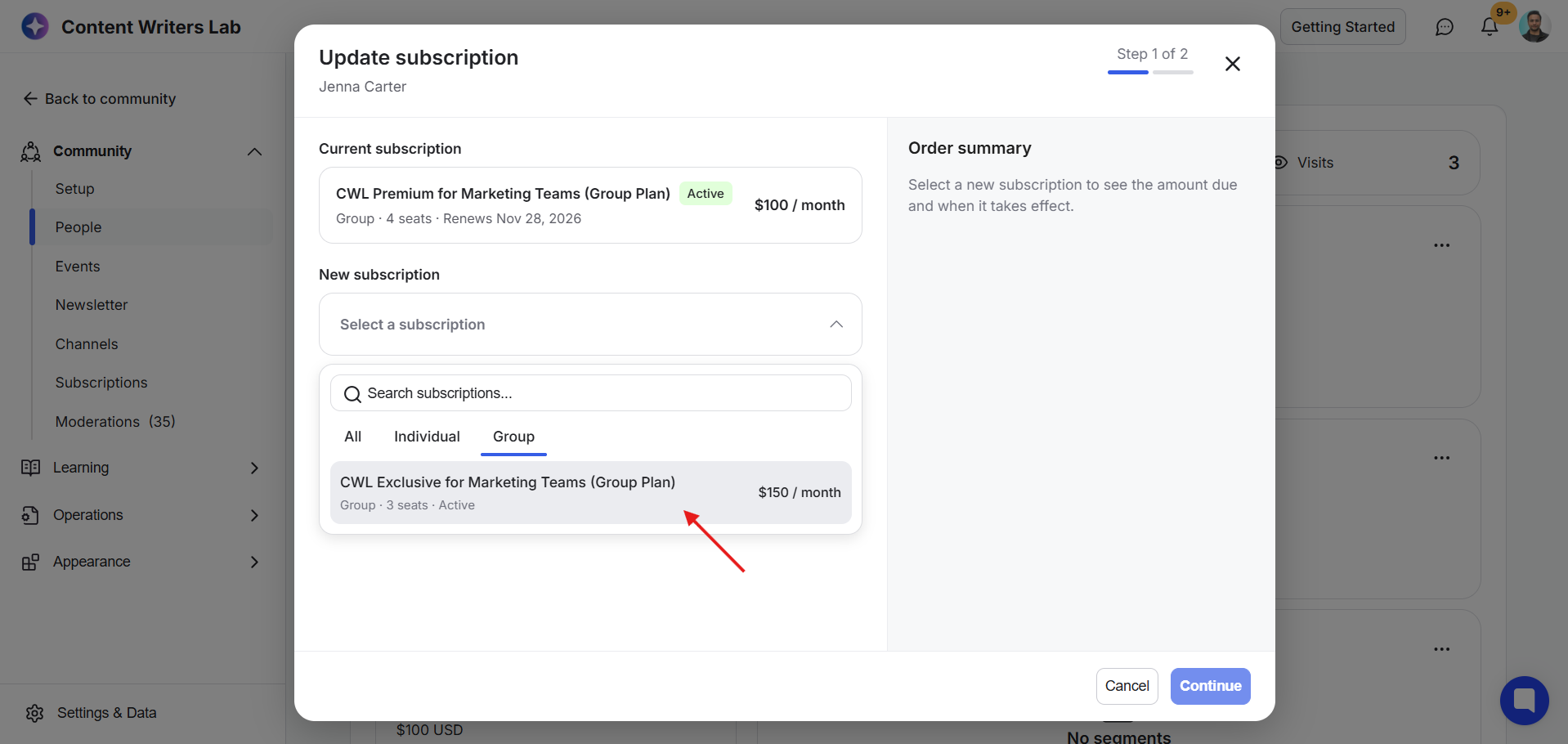The height and width of the screenshot is (744, 1568).
Task: Click the eye icon beside Visits
Action: pos(1281,163)
